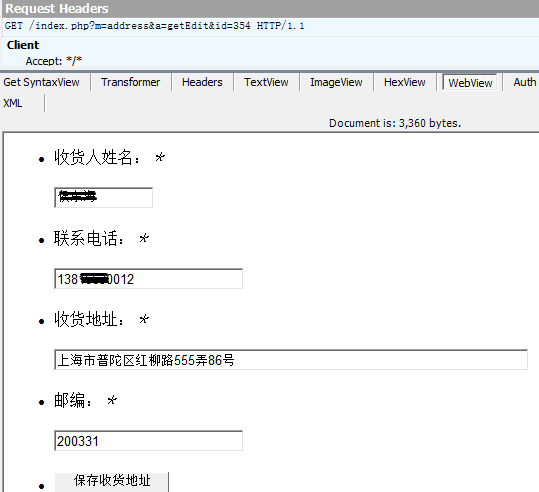Click the Request Headers title bar
This screenshot has height=492, width=539.
click(270, 9)
